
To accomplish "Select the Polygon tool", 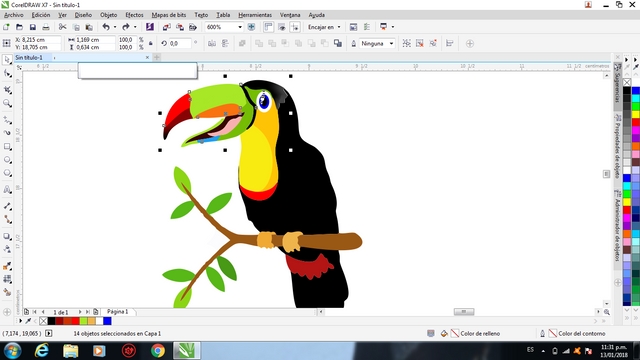I will 7,173.
